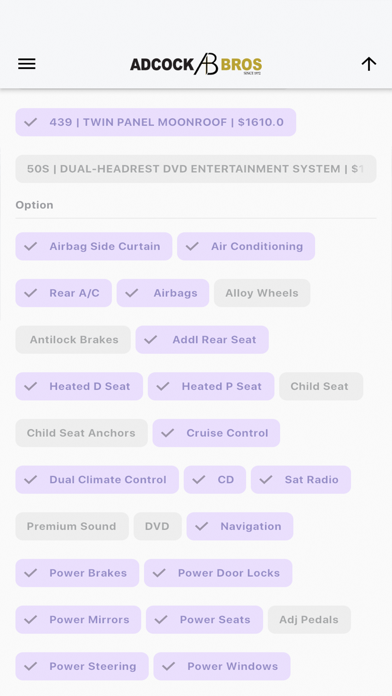The width and height of the screenshot is (392, 696).
Task: Open the hamburger menu
Action: tap(27, 64)
